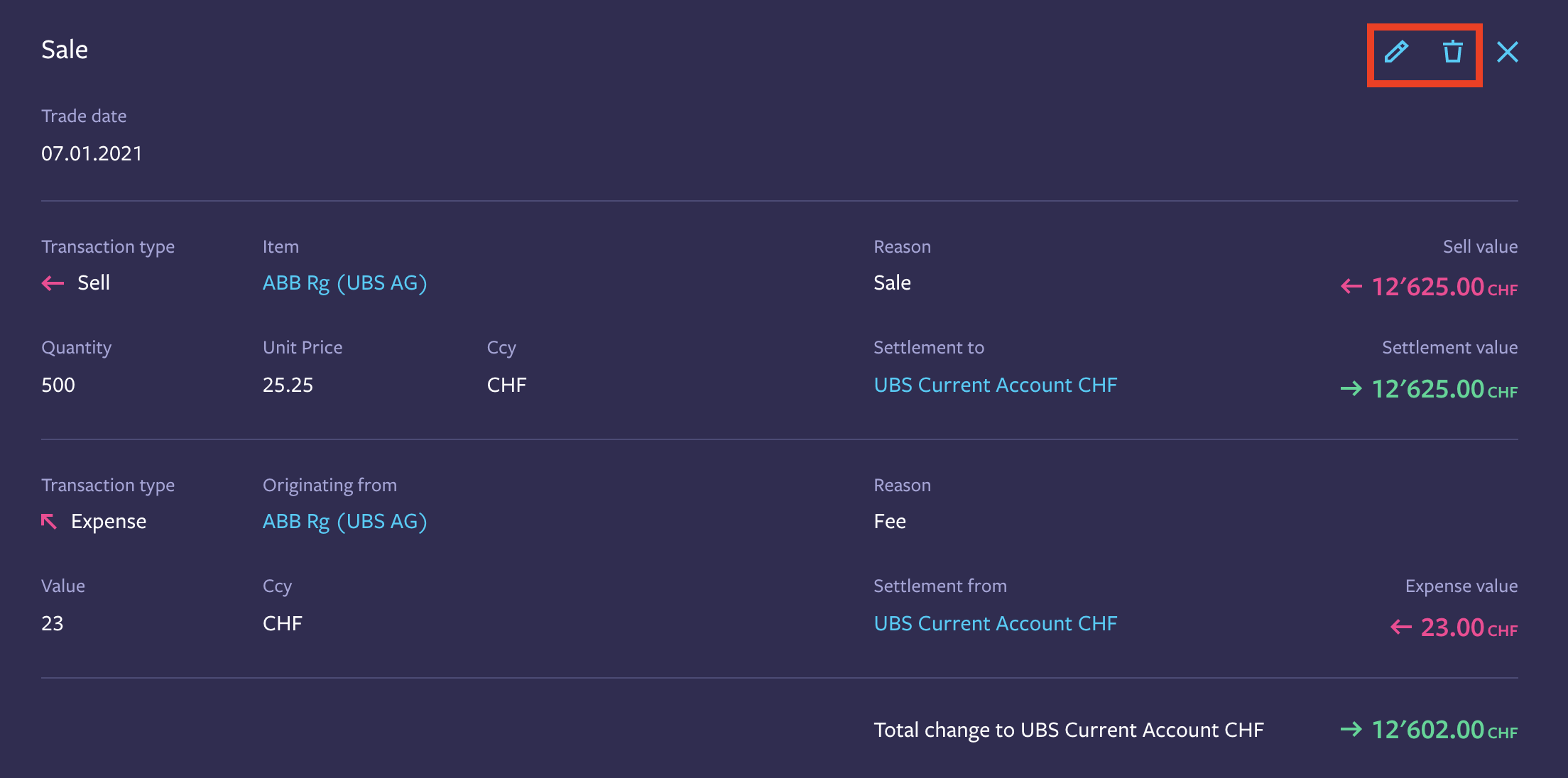Click the trade date 07.01.2021
This screenshot has height=778, width=1568.
92,153
